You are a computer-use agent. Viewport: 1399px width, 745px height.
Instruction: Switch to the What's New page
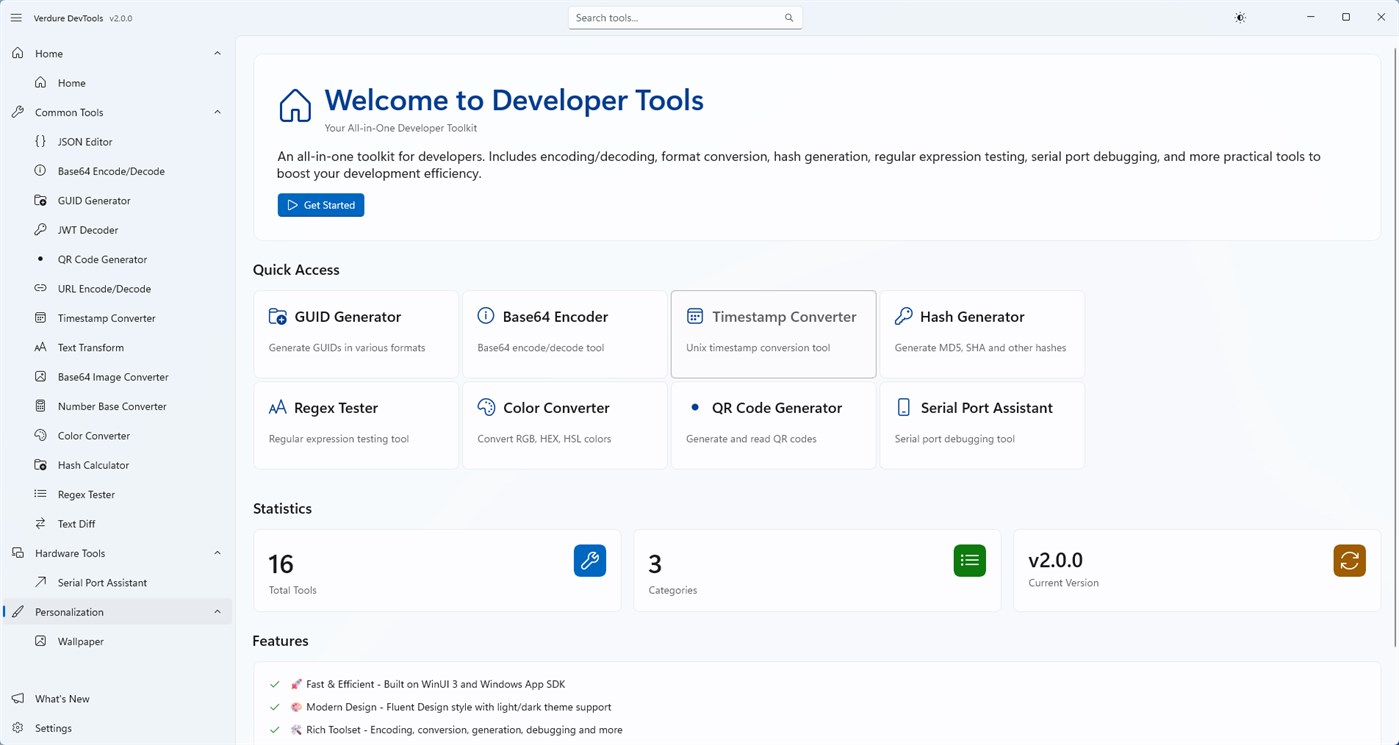[x=62, y=698]
